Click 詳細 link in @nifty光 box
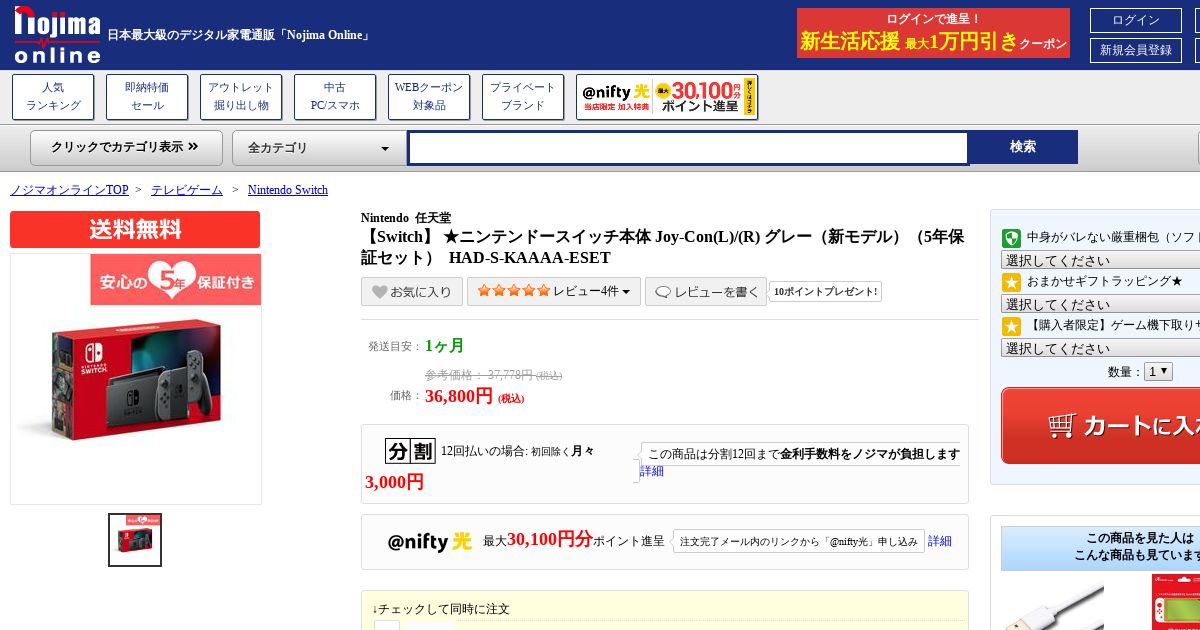 940,541
